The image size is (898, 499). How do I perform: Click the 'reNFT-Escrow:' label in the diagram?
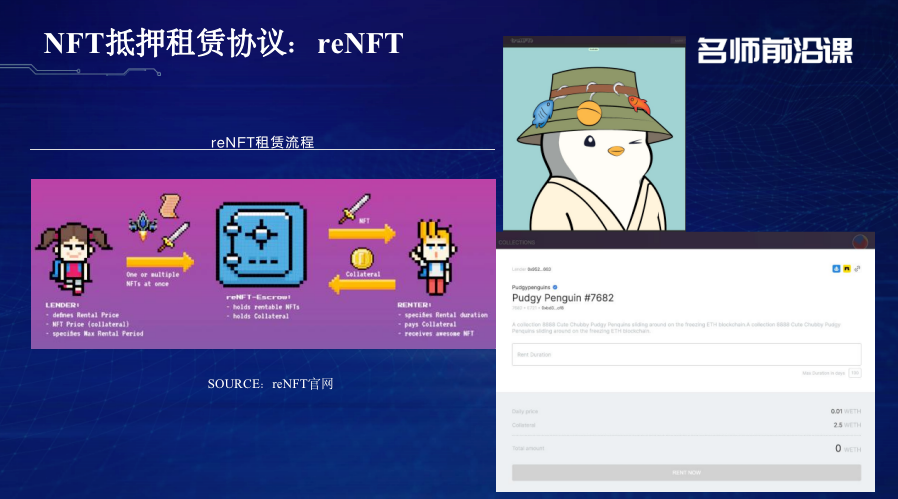pyautogui.click(x=258, y=297)
